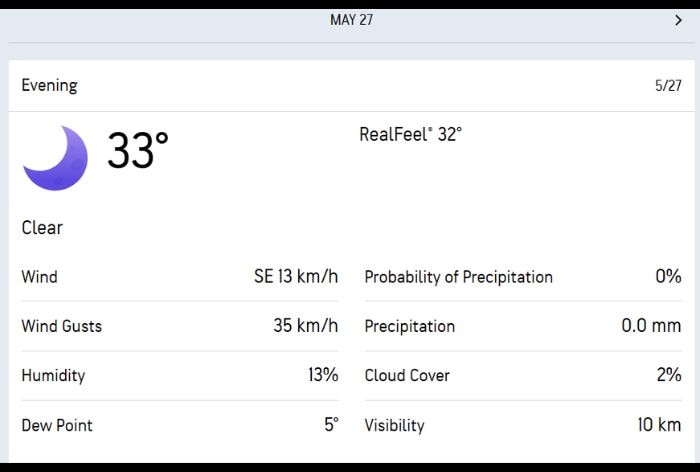Click the 13% humidity value

click(323, 375)
